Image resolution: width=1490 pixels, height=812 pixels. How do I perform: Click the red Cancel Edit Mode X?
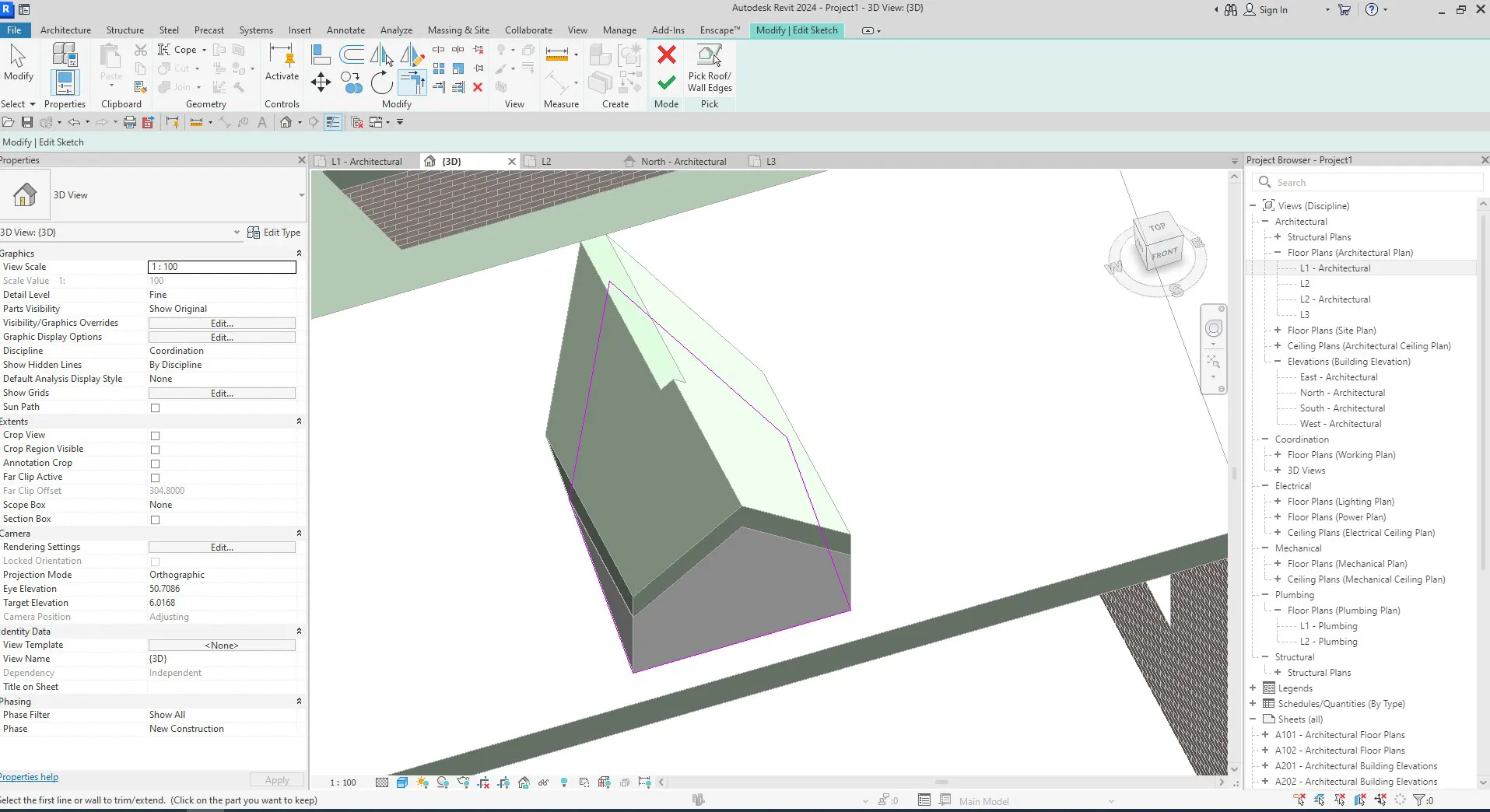pos(666,54)
